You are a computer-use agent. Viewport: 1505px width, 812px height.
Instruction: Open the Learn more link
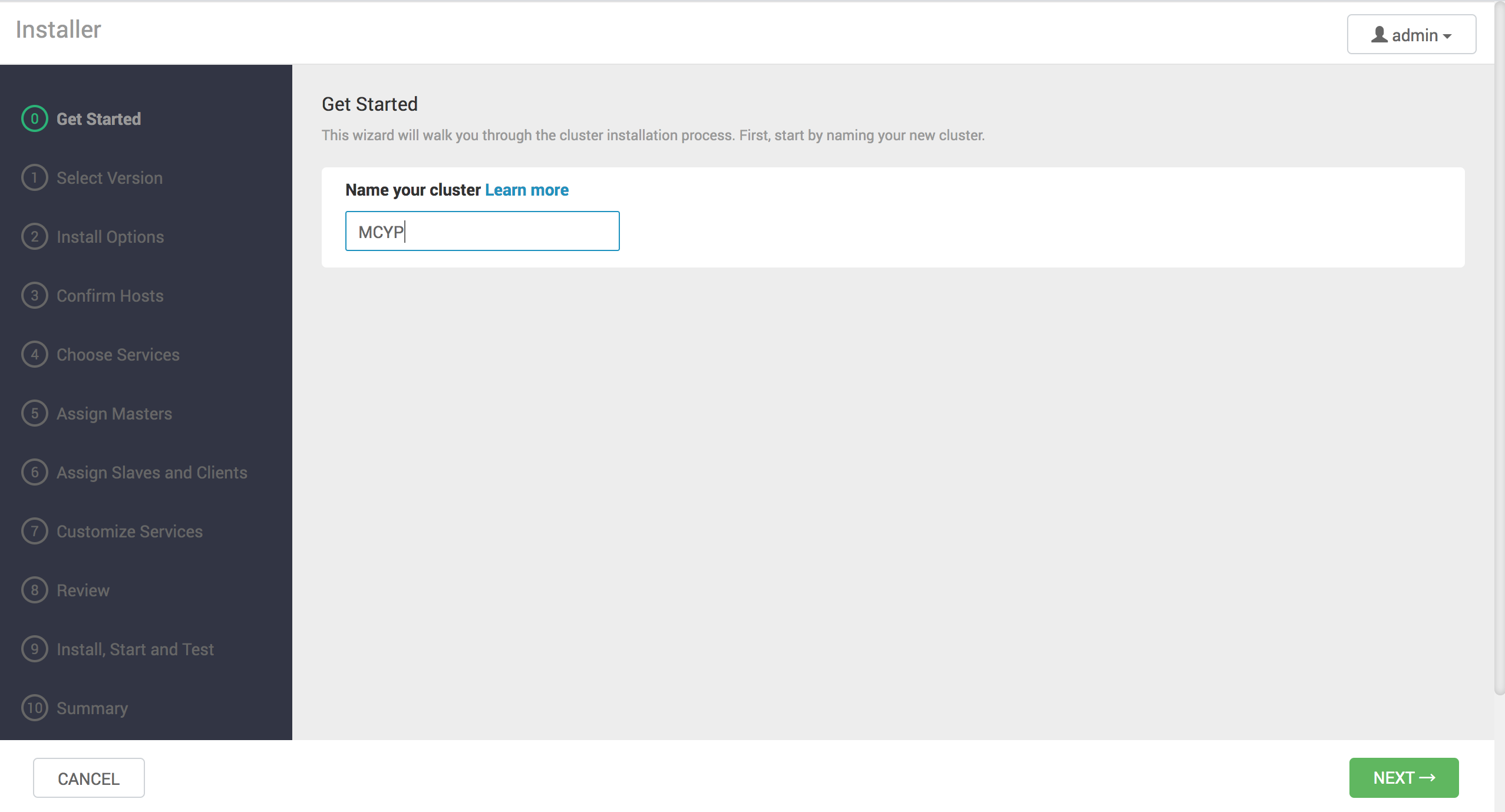pyautogui.click(x=526, y=190)
